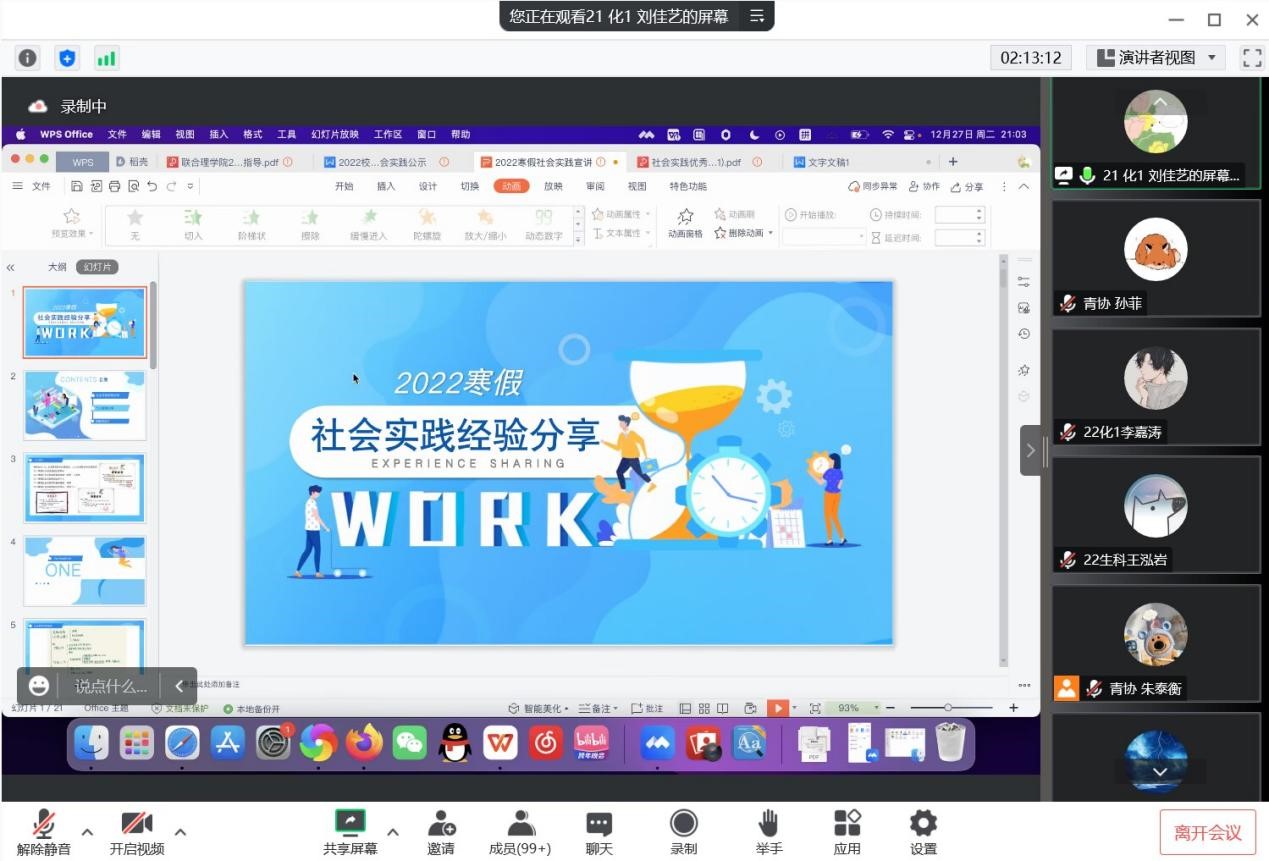1269x861 pixels.
Task: Open Tencent Meeting icon in the dock
Action: click(x=657, y=743)
